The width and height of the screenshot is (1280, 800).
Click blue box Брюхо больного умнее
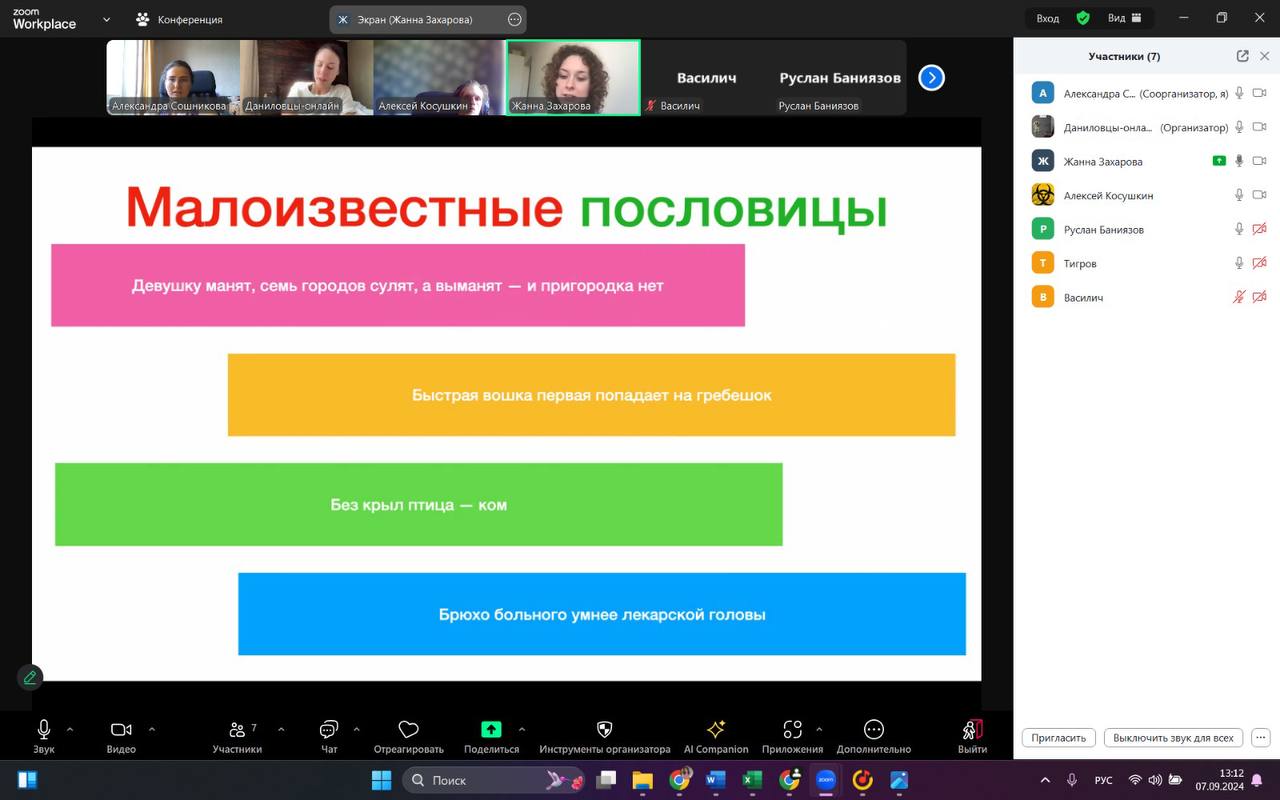click(x=602, y=614)
